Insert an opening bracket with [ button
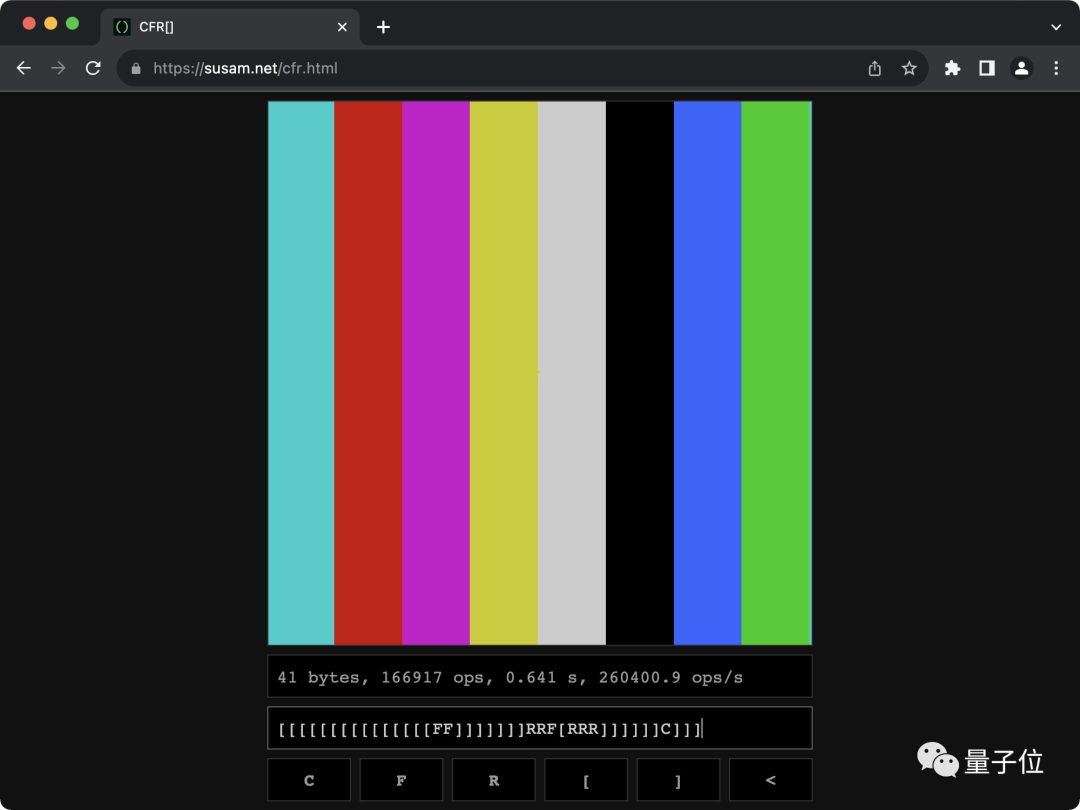The height and width of the screenshot is (810, 1080). [586, 780]
